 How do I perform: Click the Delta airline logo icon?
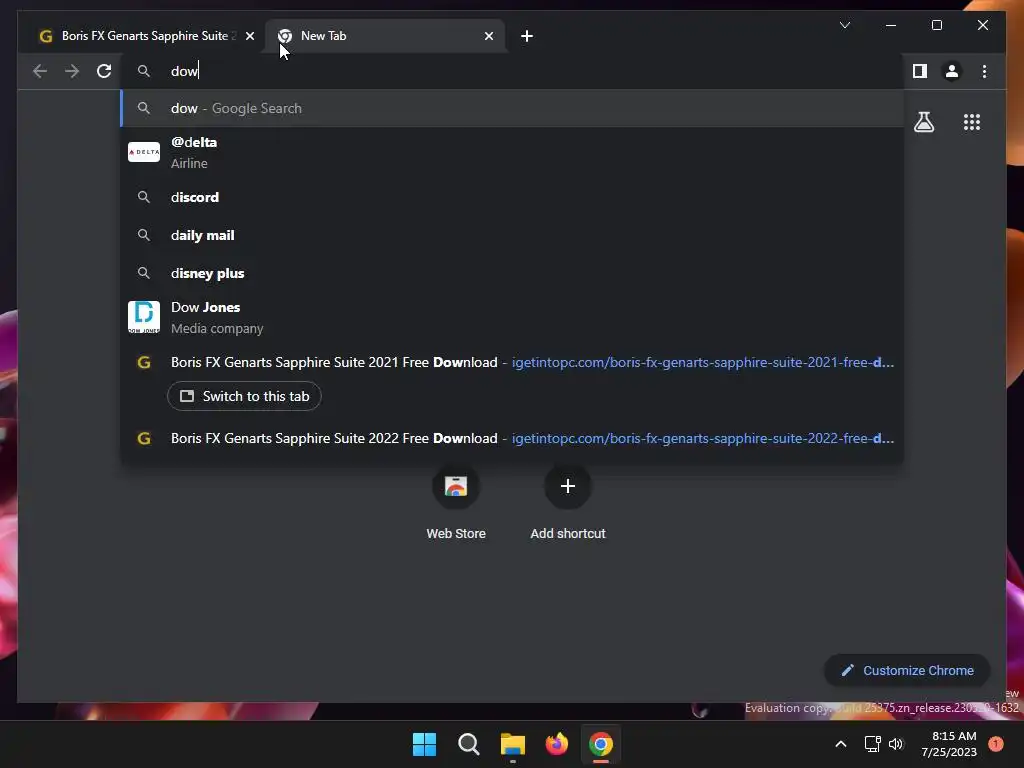(144, 152)
